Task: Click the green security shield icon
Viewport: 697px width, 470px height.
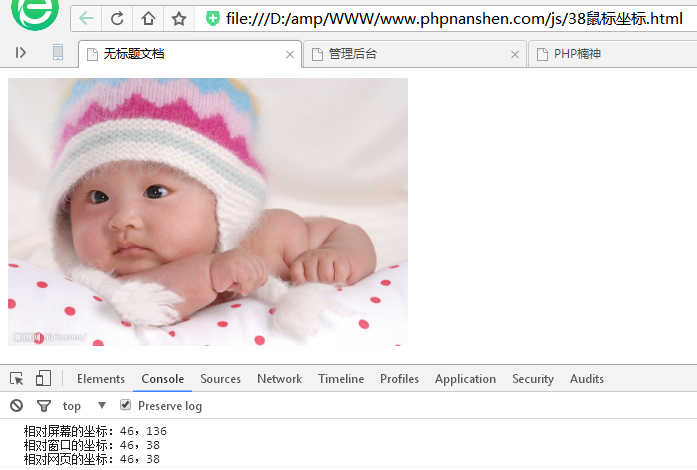Action: tap(212, 19)
